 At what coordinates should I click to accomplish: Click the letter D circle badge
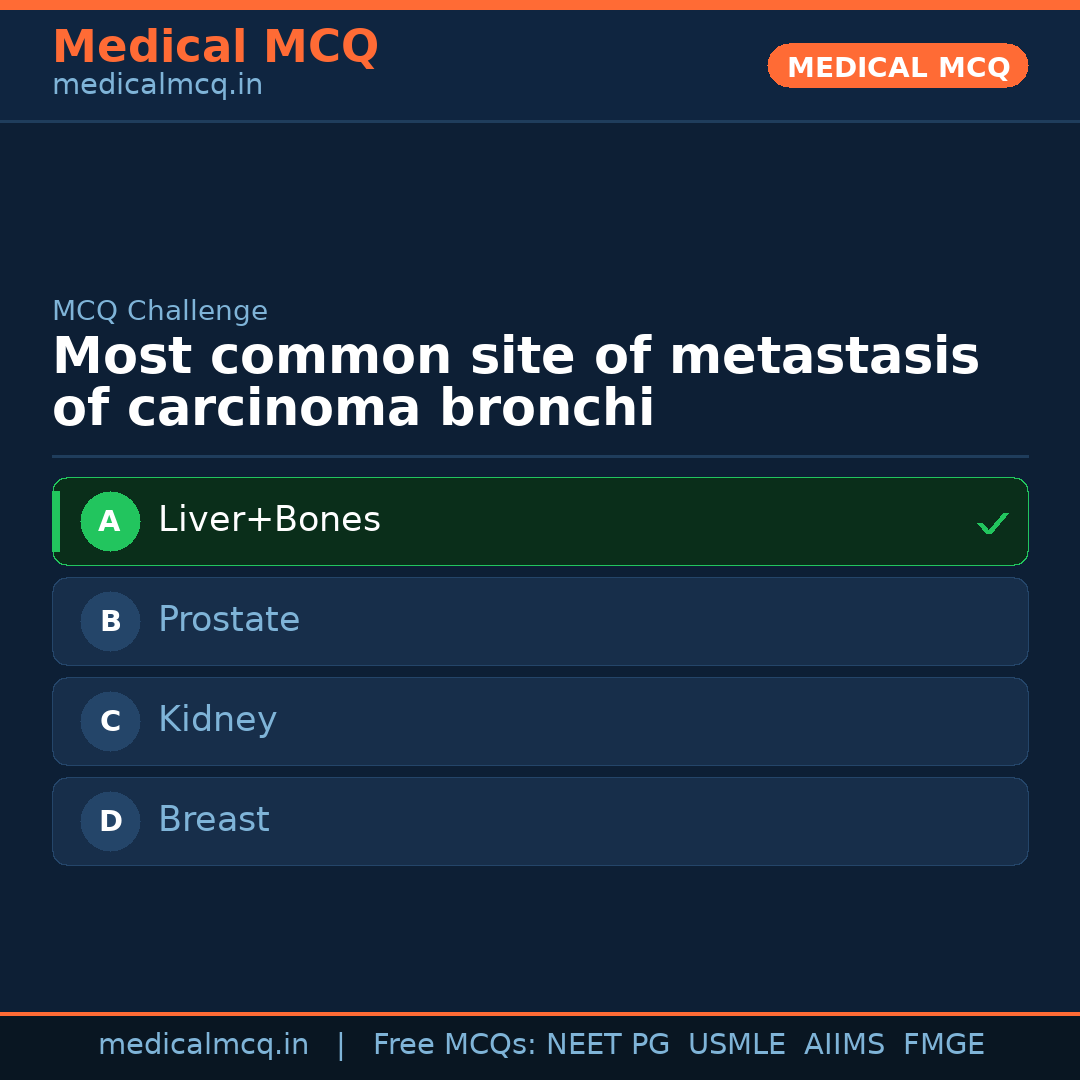tap(110, 821)
